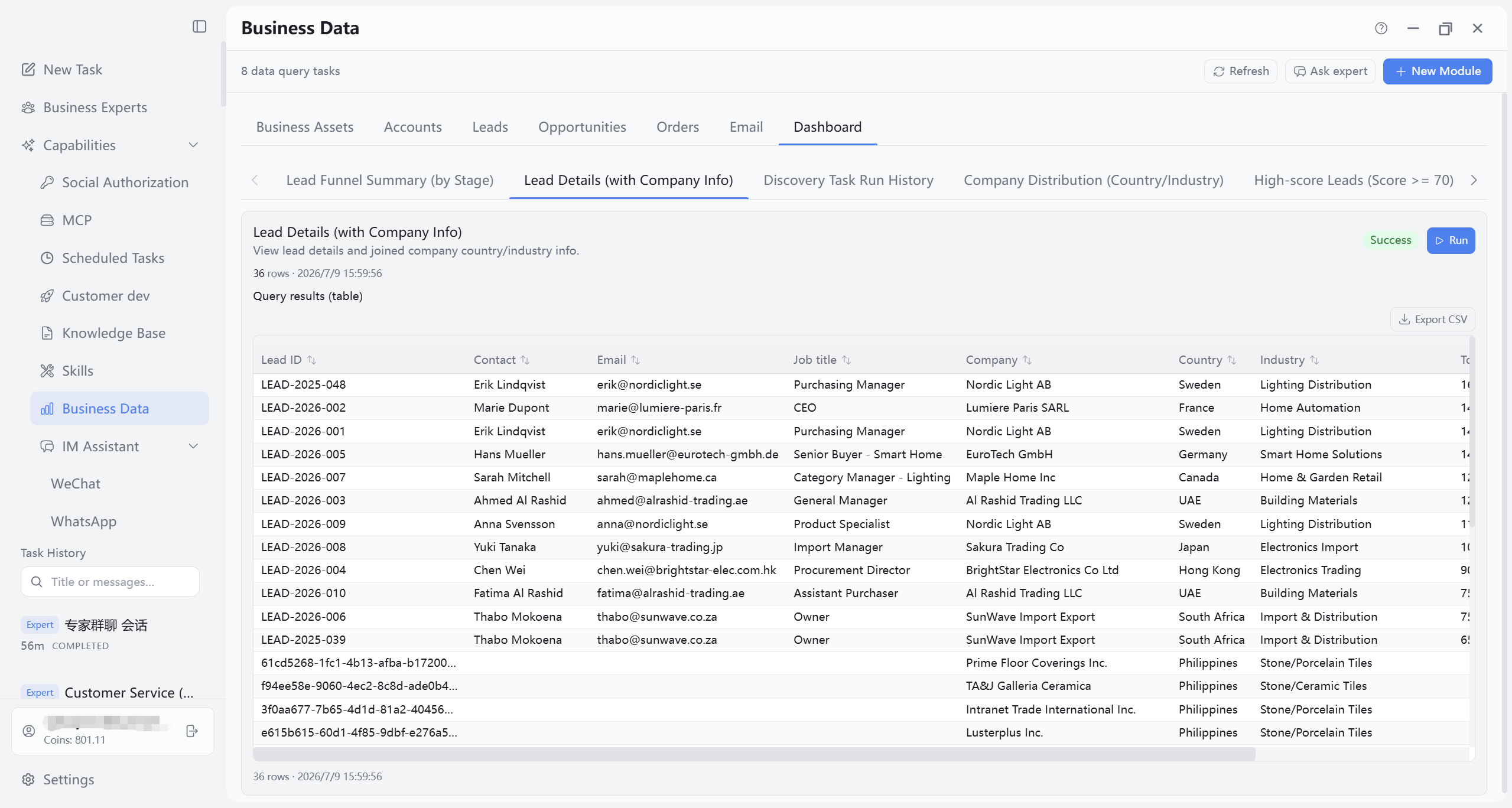Screen dimensions: 1512x808
Task: Run the Lead Details query
Action: point(1451,240)
